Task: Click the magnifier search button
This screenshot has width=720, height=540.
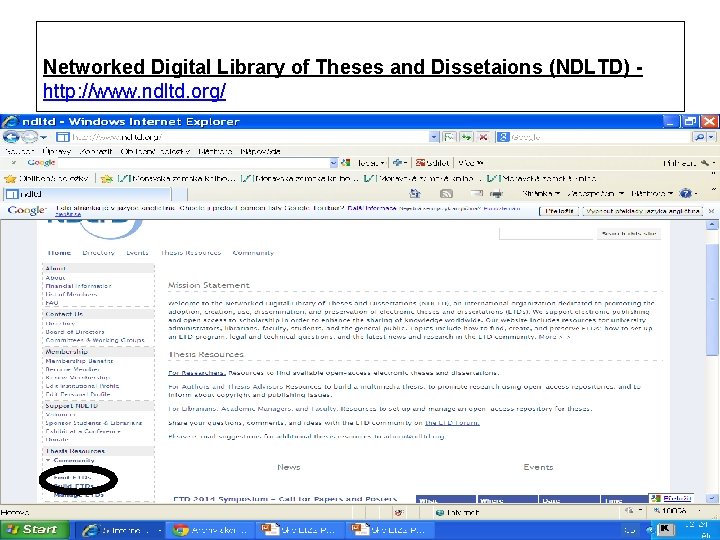Action: (699, 137)
